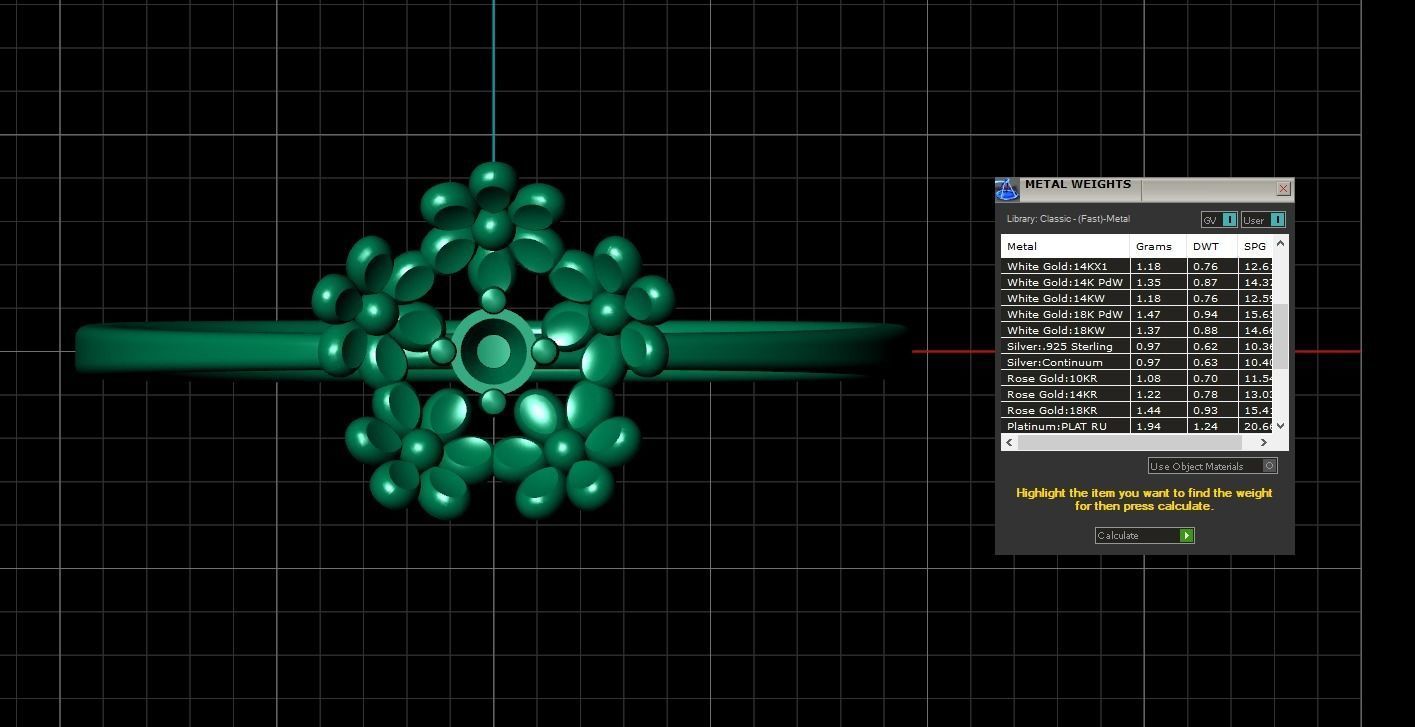The width and height of the screenshot is (1415, 727).
Task: Close the Metal Weights window
Action: (1284, 188)
